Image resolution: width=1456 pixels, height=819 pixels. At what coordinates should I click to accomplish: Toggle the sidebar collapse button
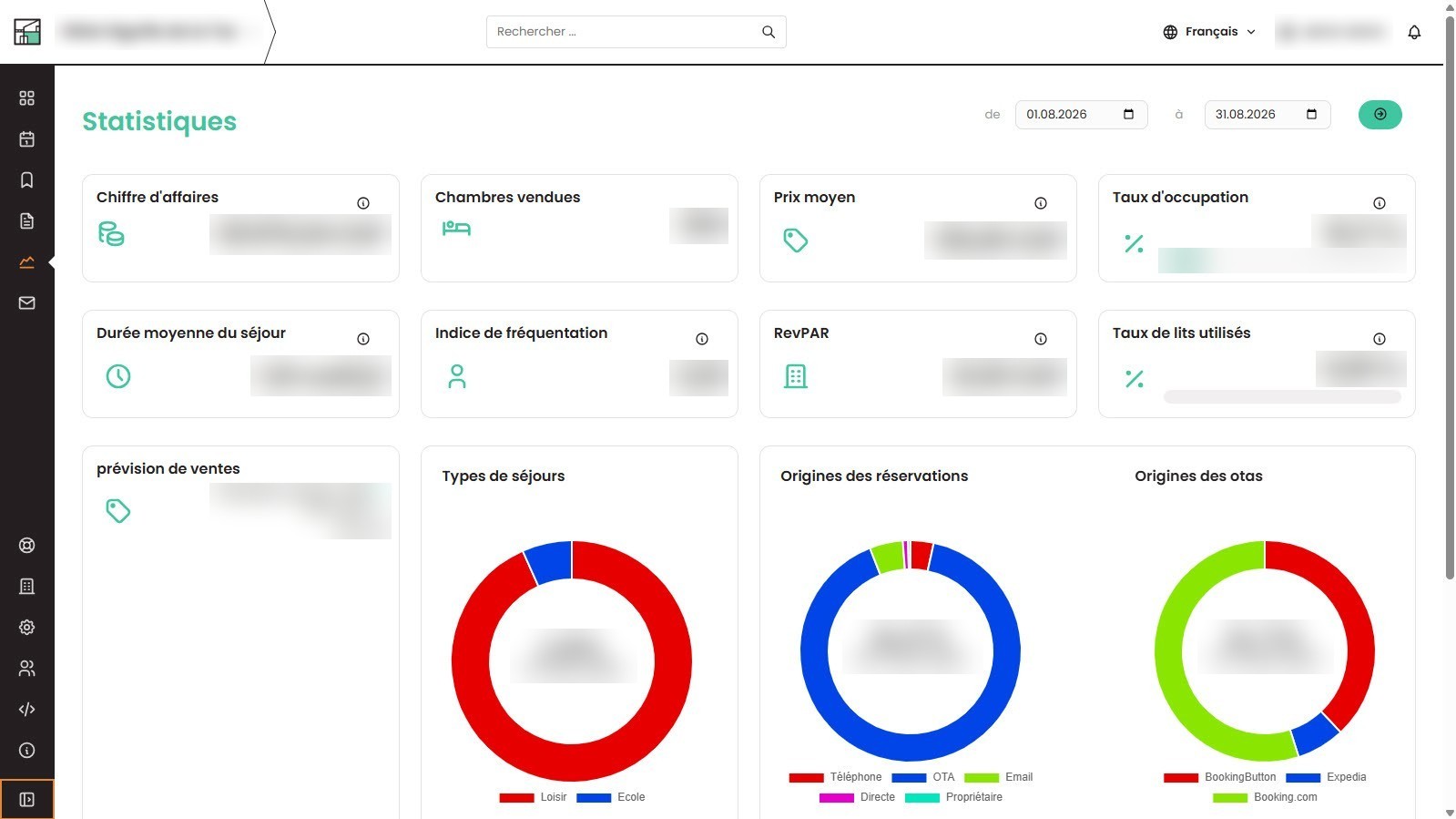point(27,800)
